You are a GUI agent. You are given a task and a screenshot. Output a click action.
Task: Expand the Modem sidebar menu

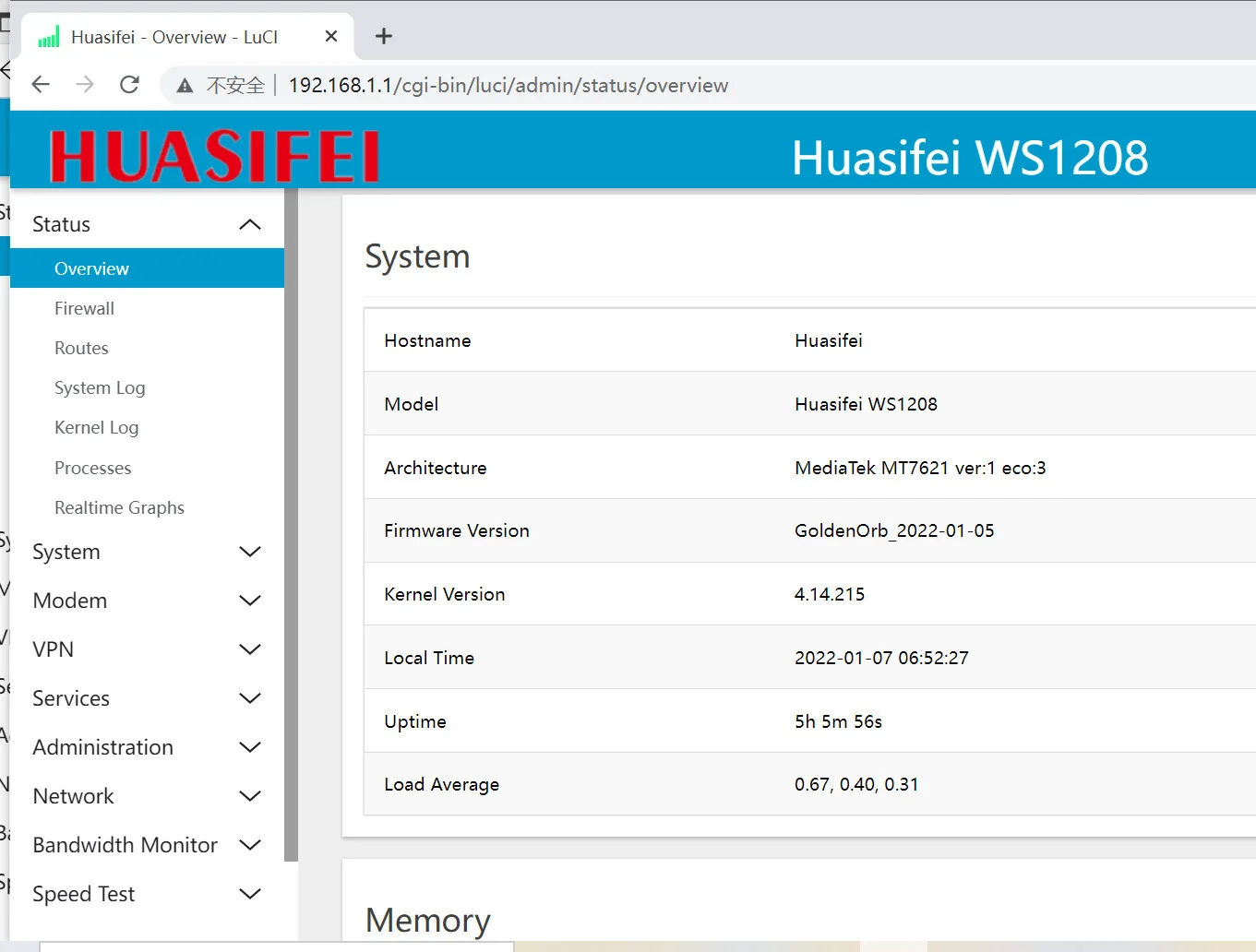coord(249,601)
